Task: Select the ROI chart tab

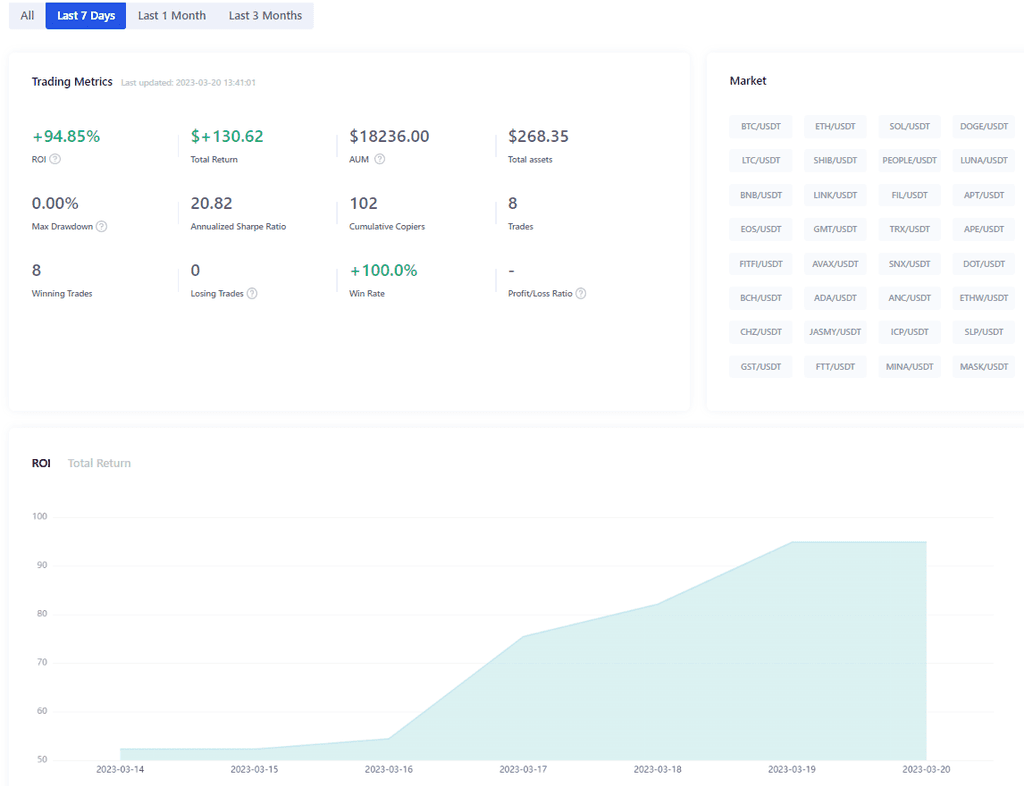Action: click(x=41, y=463)
